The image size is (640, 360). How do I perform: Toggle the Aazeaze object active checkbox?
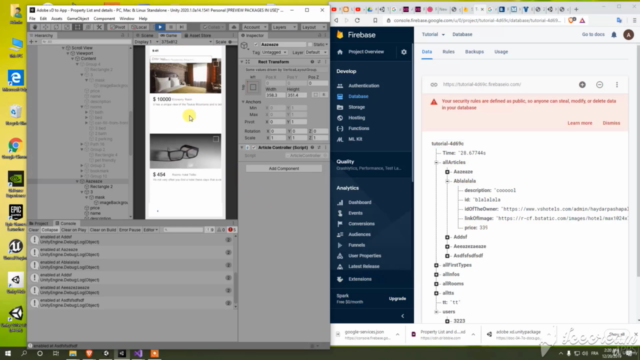pos(256,44)
